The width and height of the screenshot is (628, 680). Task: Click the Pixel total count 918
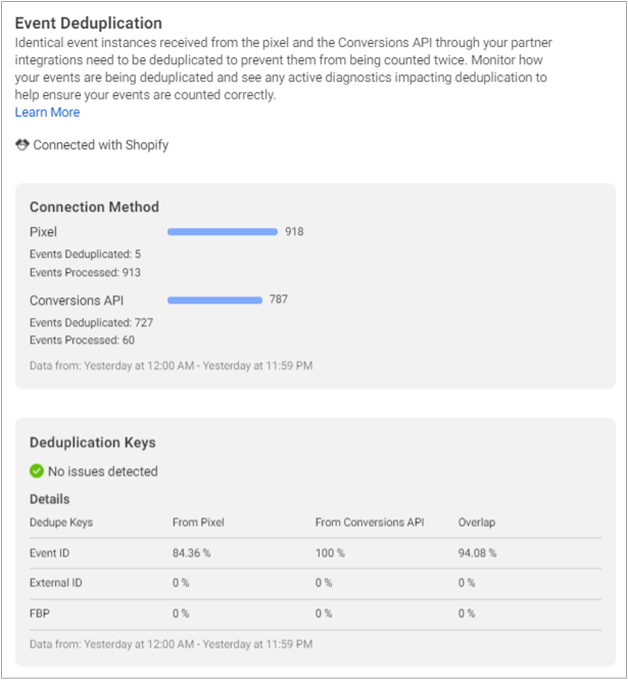click(293, 232)
